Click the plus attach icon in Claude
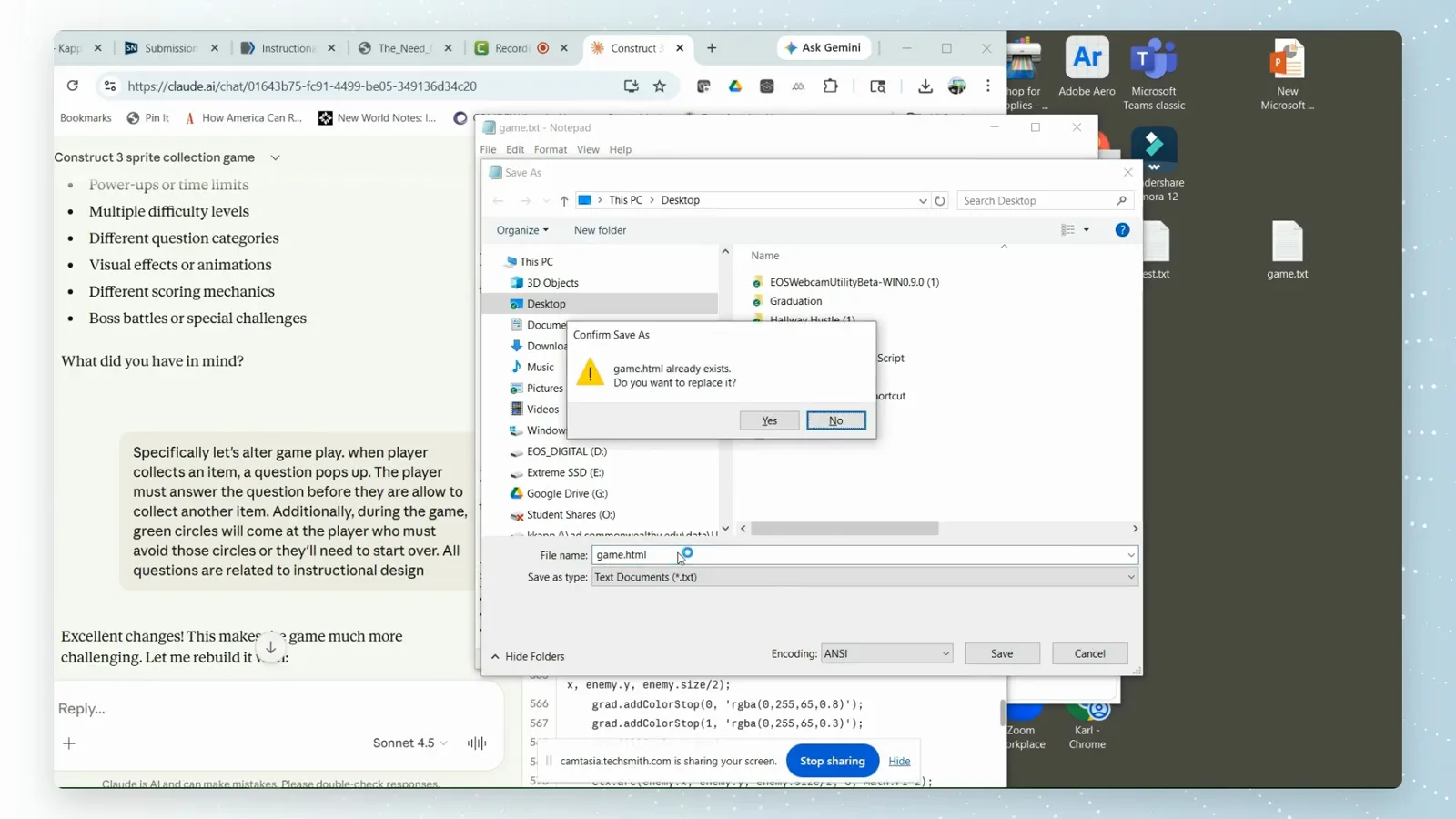The width and height of the screenshot is (1456, 819). point(69,743)
